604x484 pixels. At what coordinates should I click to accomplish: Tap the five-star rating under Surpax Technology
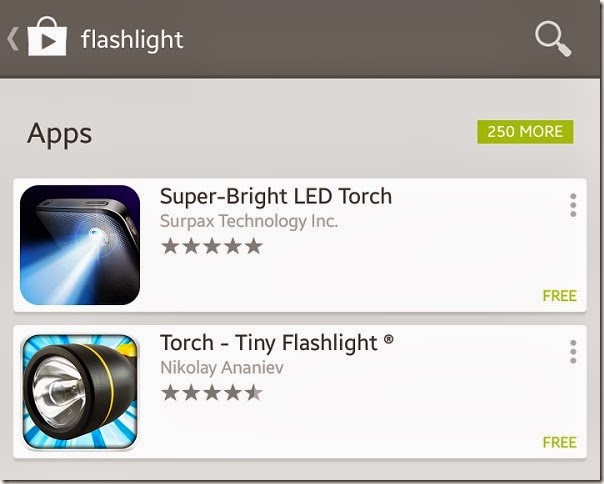(x=211, y=246)
